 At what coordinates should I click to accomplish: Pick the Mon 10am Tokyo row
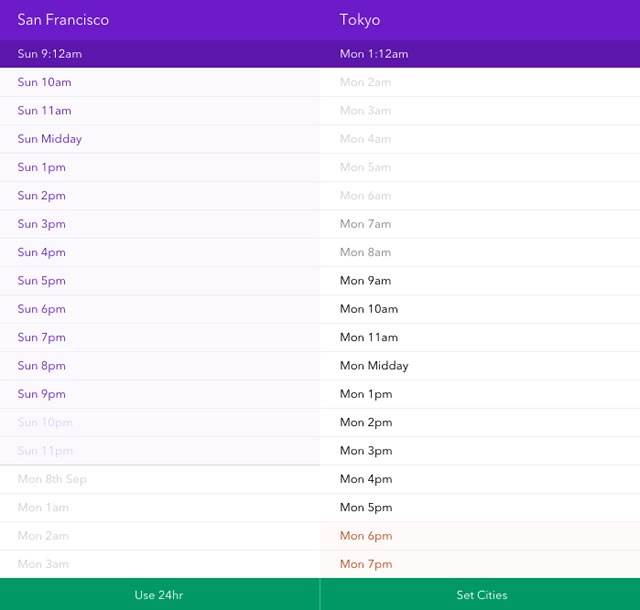480,309
